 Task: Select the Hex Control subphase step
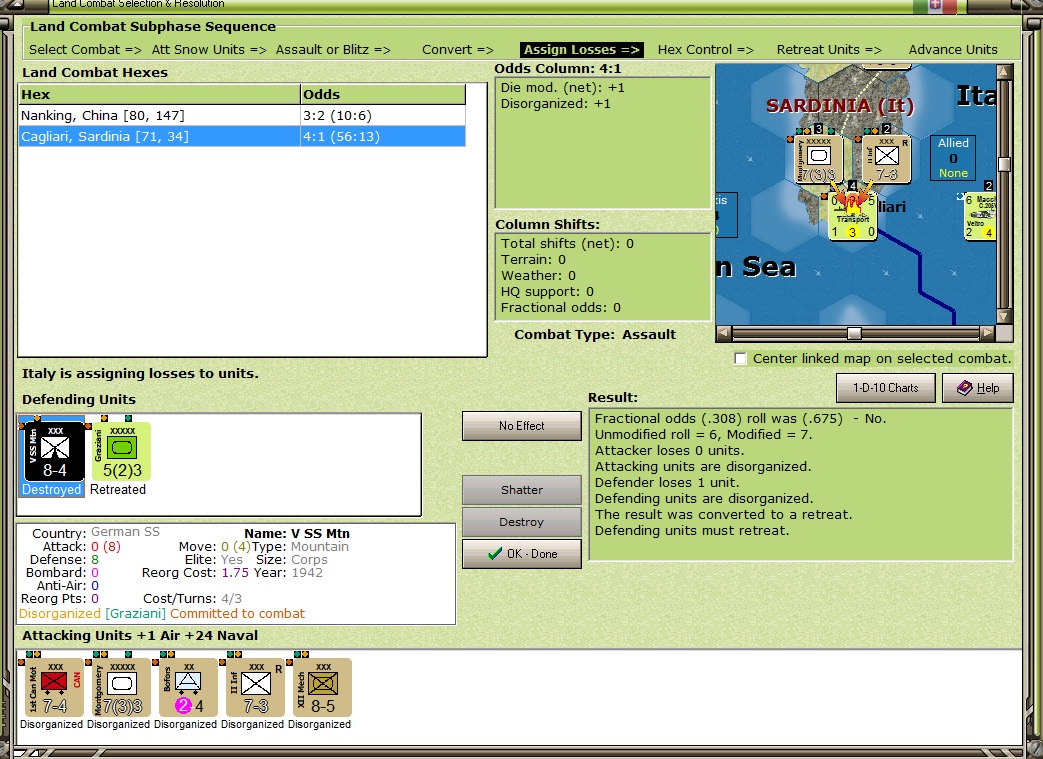705,50
